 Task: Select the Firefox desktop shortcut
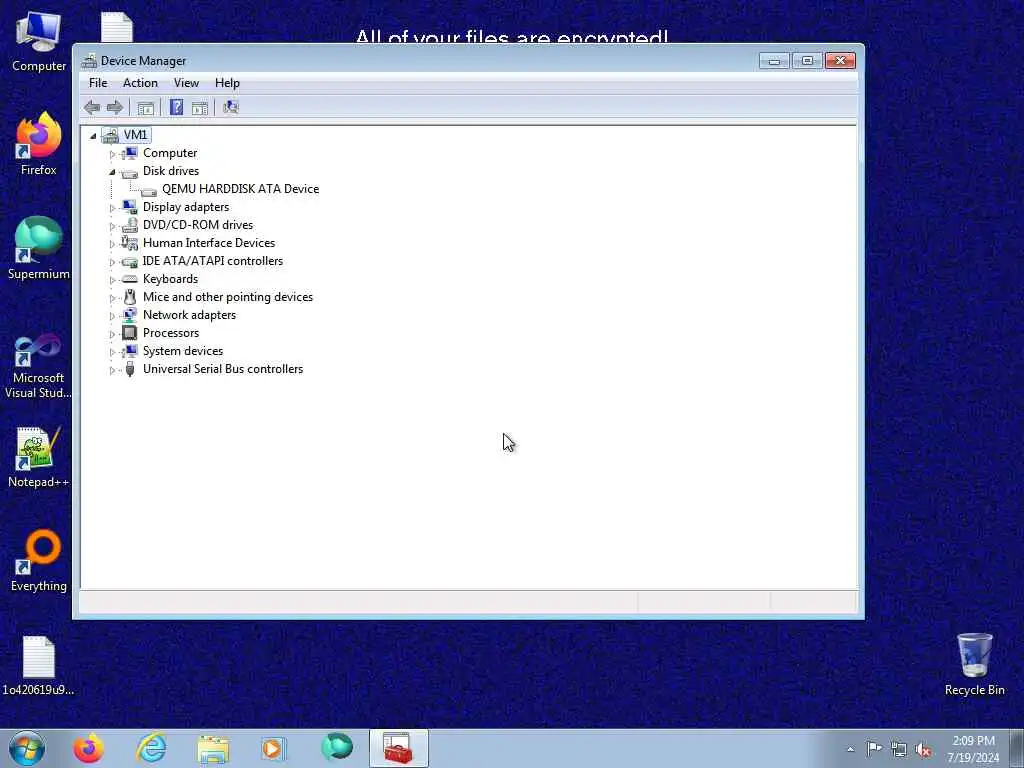coord(39,144)
